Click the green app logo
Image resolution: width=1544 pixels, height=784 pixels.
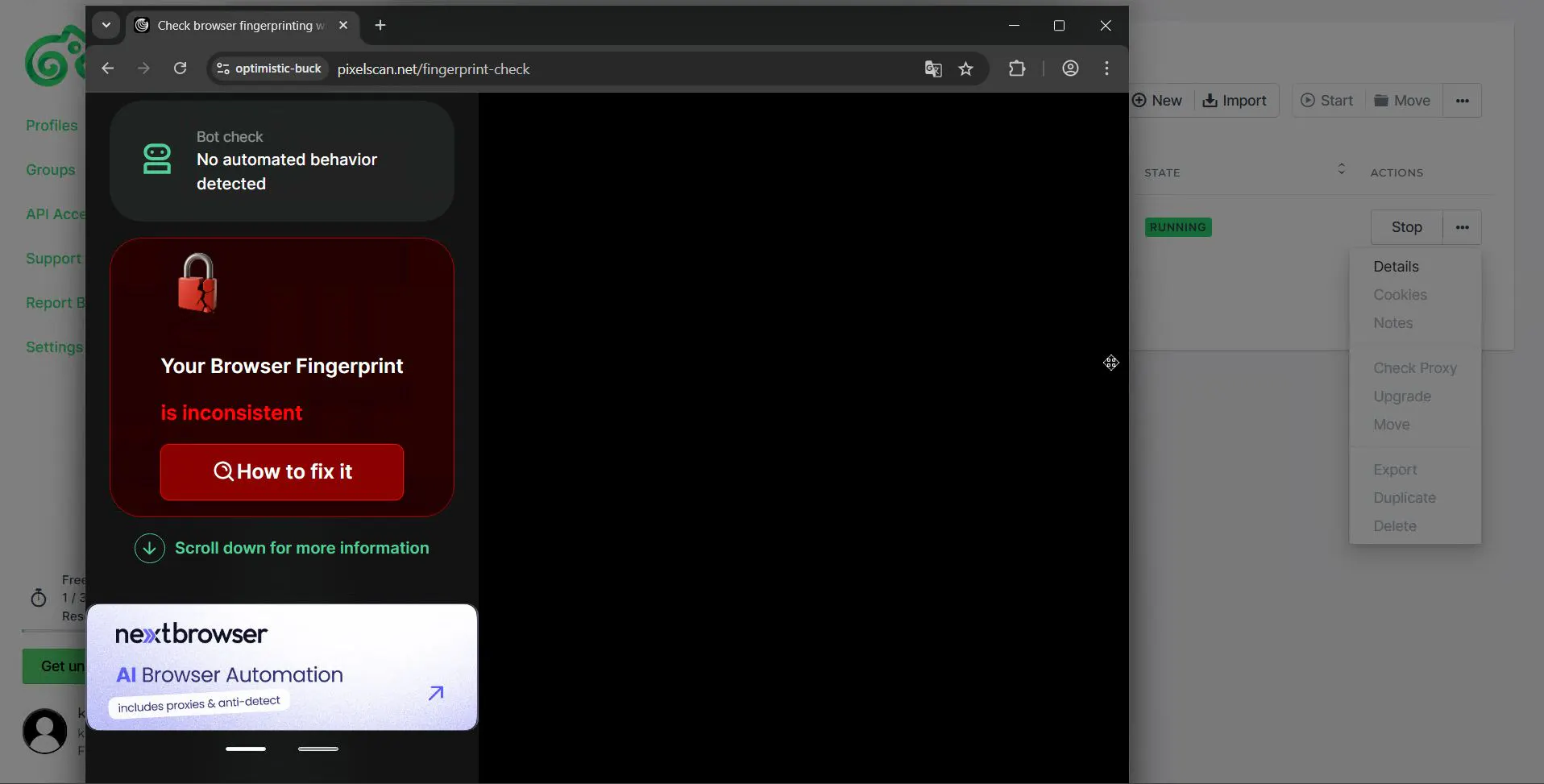[55, 56]
